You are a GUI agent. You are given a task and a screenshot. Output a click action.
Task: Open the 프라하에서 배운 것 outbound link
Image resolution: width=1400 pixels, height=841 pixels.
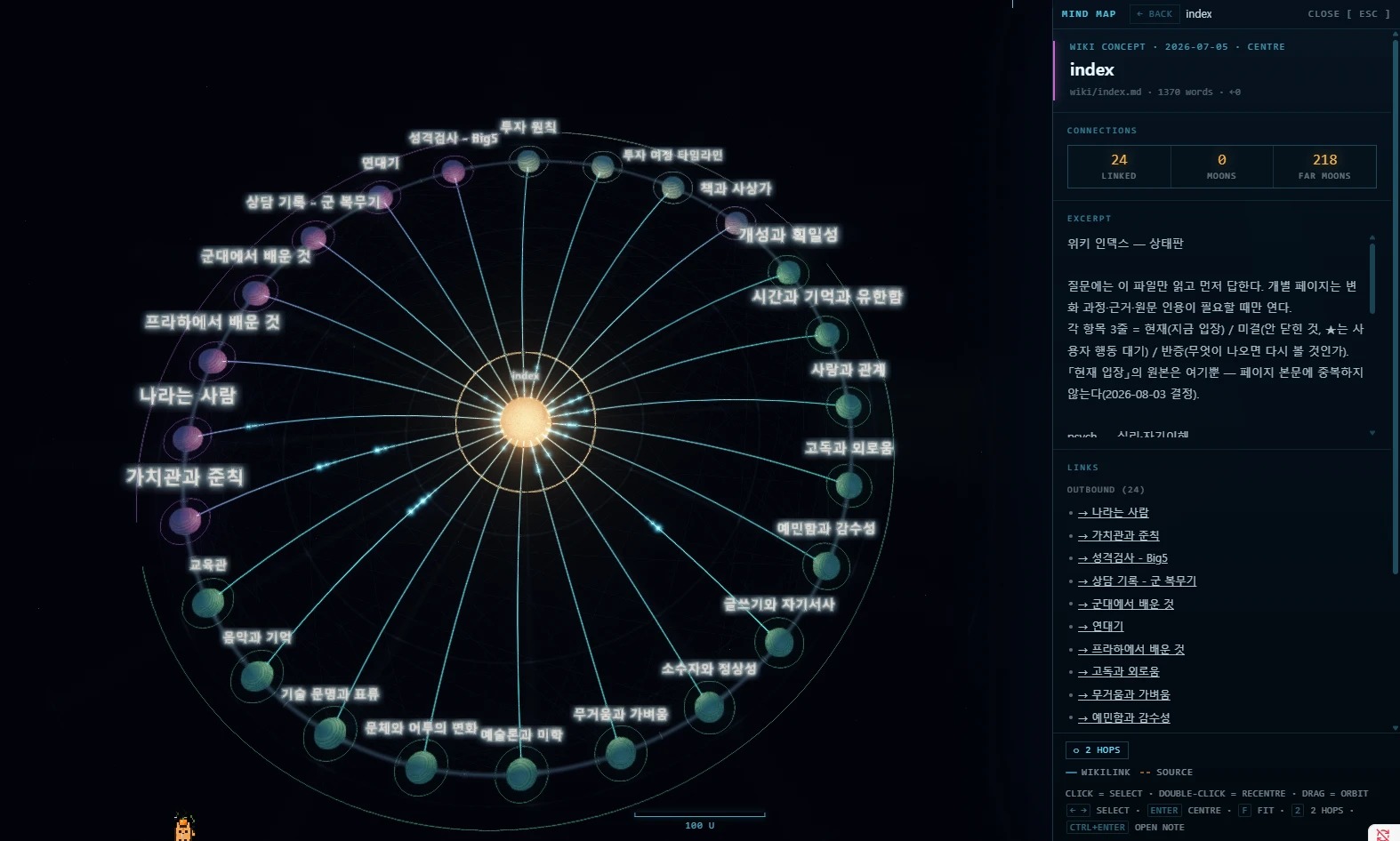click(1130, 650)
